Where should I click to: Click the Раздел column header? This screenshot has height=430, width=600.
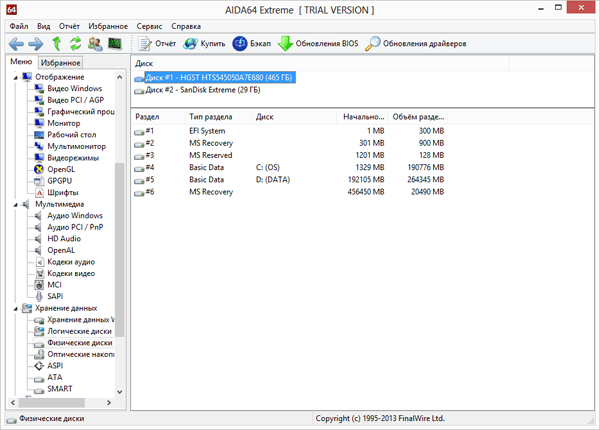point(158,117)
